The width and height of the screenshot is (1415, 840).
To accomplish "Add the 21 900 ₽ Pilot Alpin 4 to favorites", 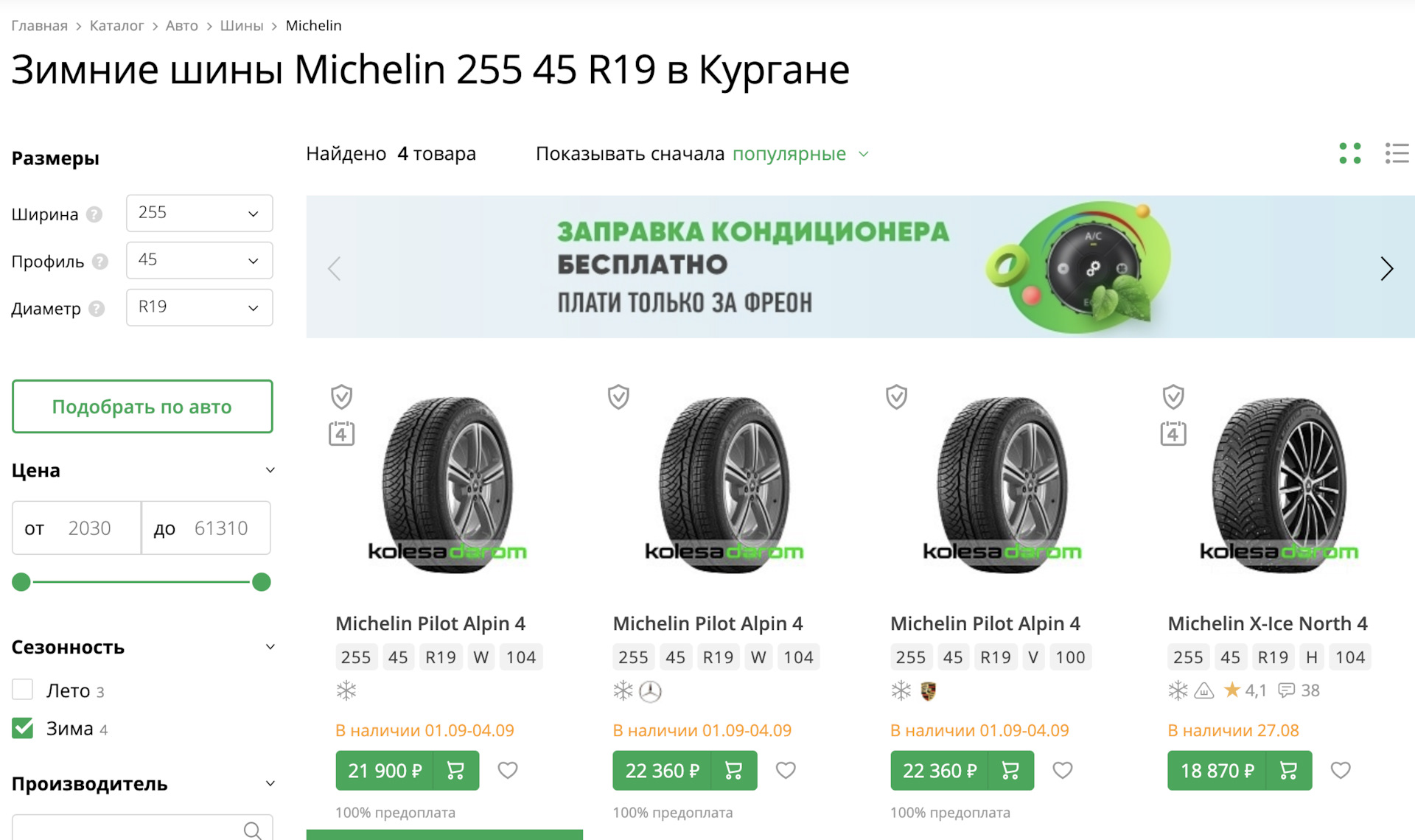I will [508, 770].
